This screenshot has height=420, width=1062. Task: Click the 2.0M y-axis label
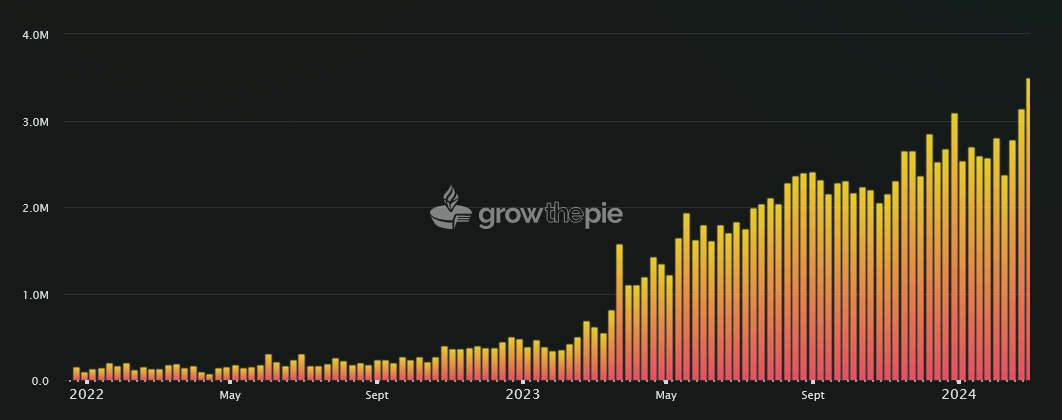35,208
